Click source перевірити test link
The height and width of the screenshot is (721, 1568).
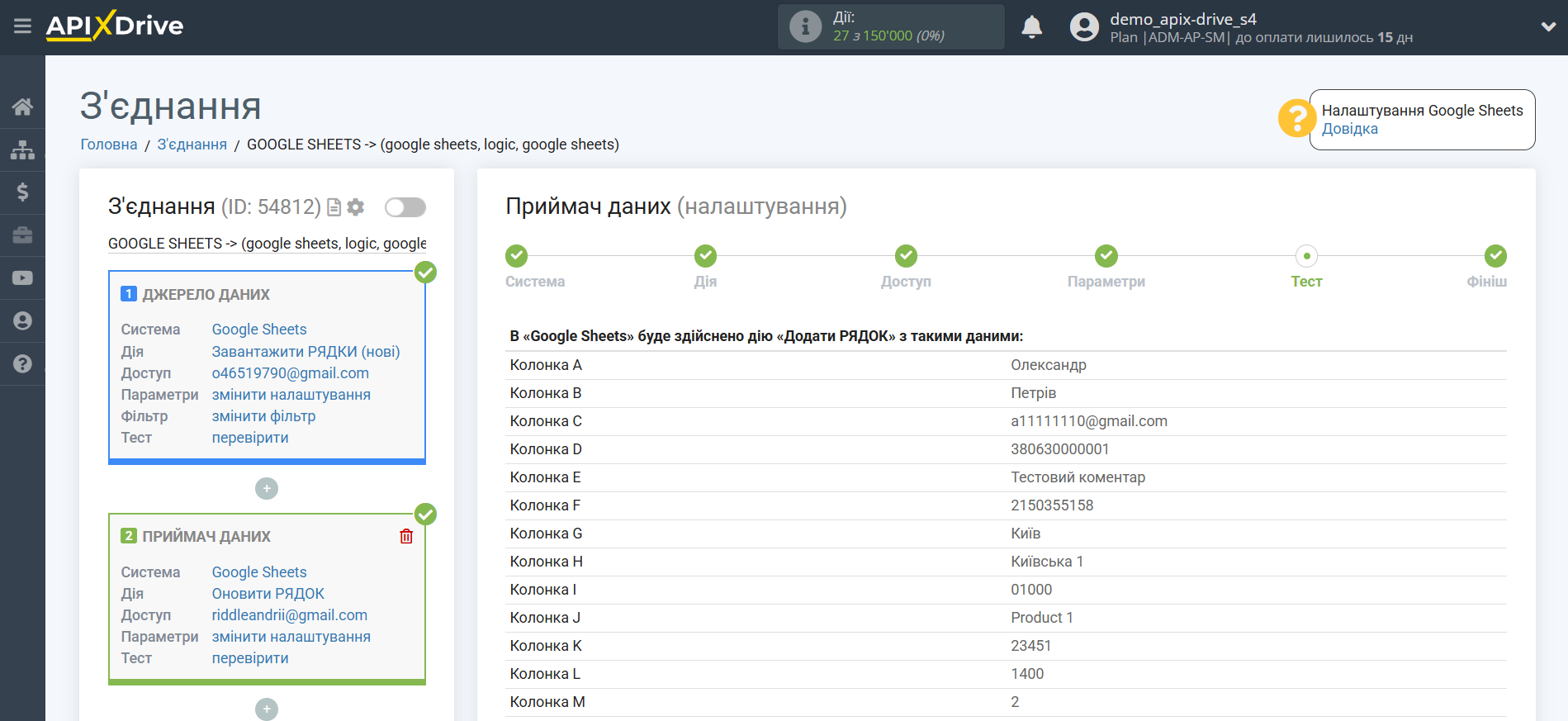pyautogui.click(x=250, y=438)
